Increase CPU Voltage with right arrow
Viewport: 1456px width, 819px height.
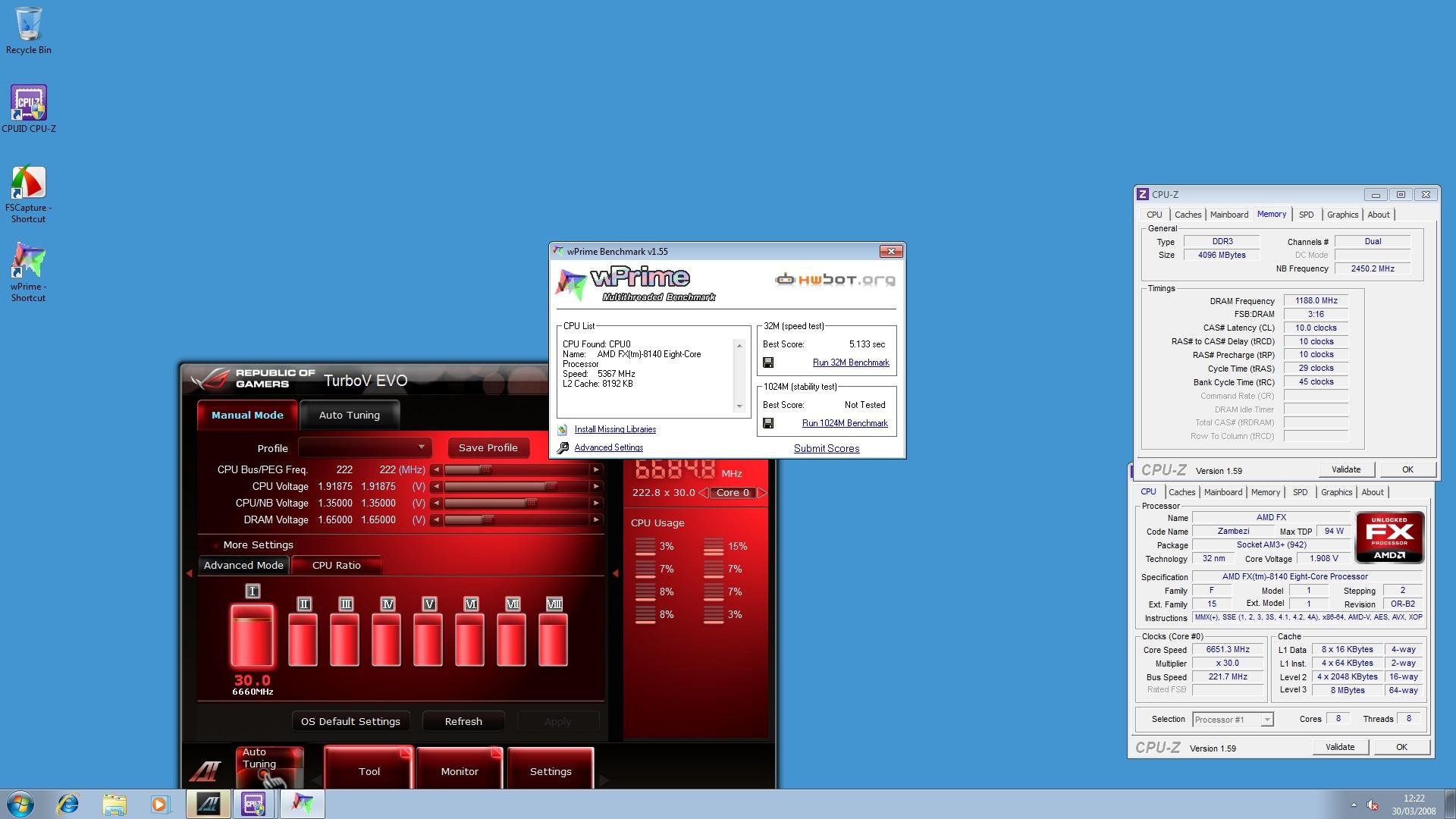click(x=597, y=487)
